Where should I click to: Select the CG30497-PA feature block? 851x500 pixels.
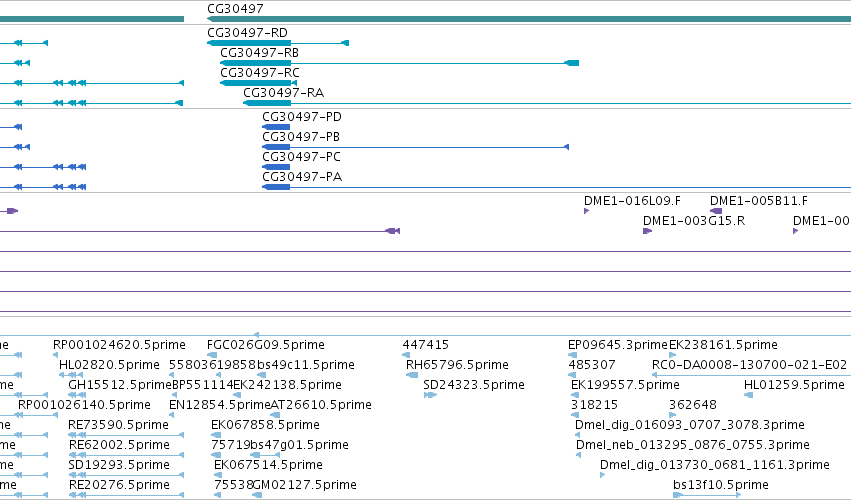tap(276, 187)
